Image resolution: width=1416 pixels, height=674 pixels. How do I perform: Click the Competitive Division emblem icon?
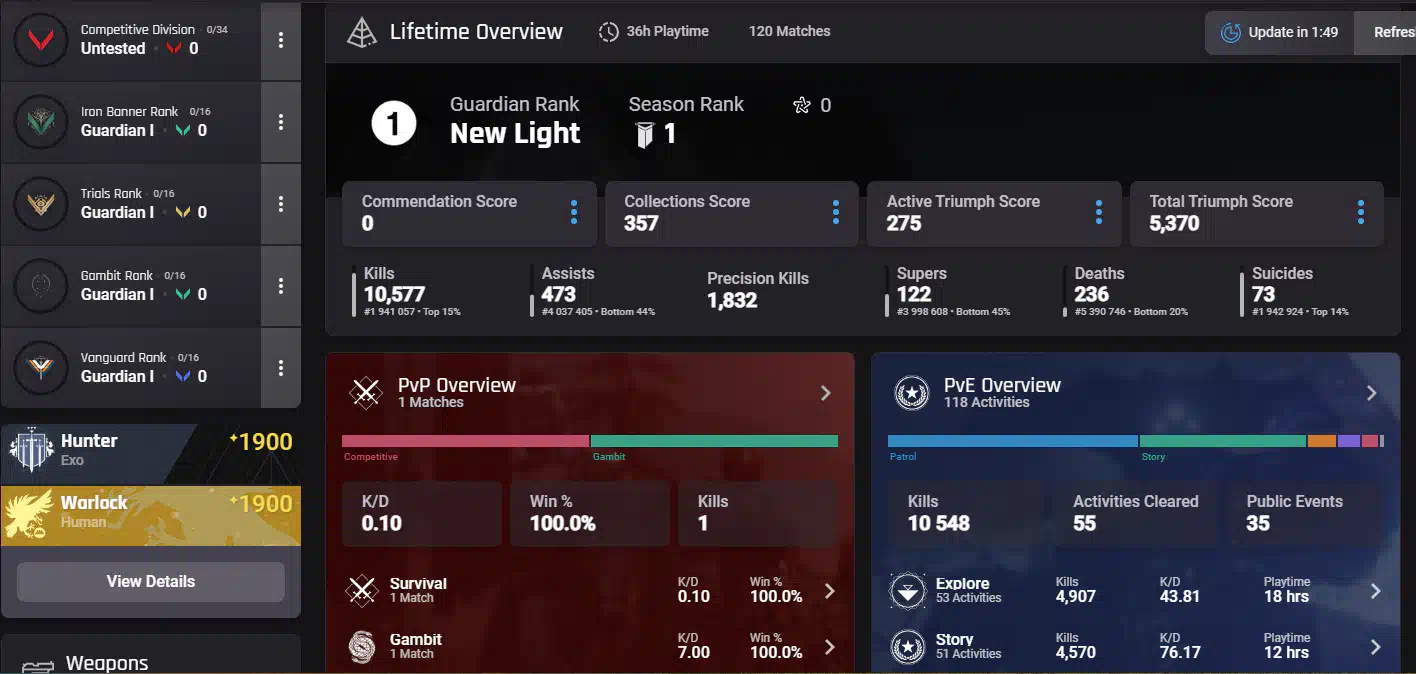pos(41,40)
